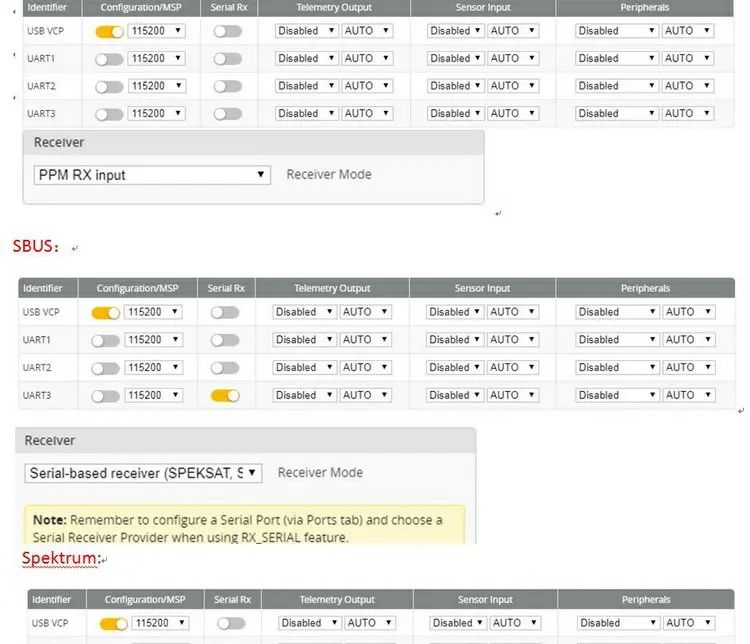Open the PPM RX input receiver mode dropdown
Viewport: 750px width, 644px height.
click(x=152, y=175)
